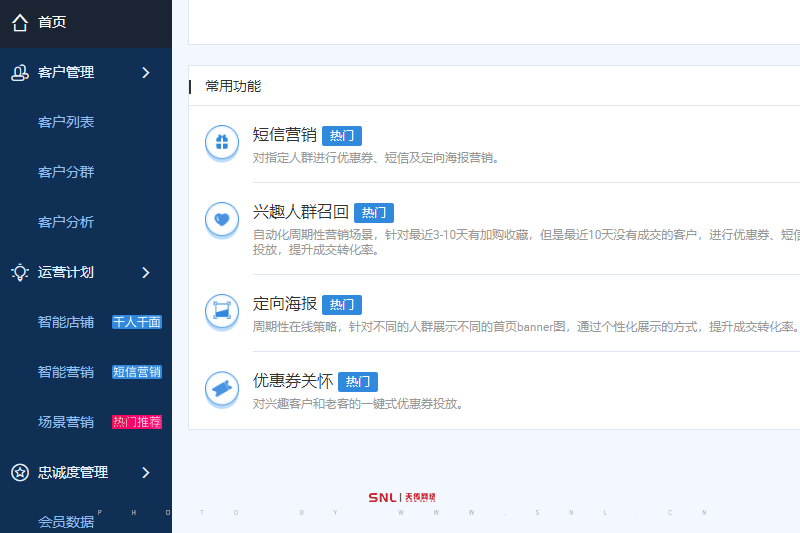
Task: Click the 兴趣人群召回 heart icon
Action: (221, 219)
